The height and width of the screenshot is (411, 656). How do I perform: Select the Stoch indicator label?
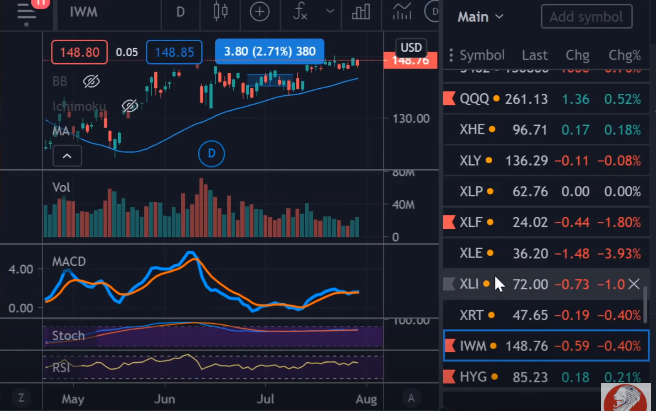pos(68,335)
